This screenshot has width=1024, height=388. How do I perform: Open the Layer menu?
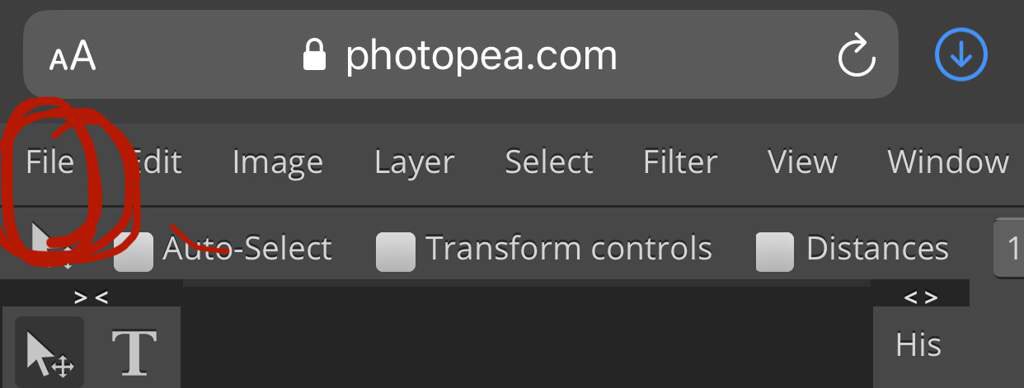click(x=414, y=163)
